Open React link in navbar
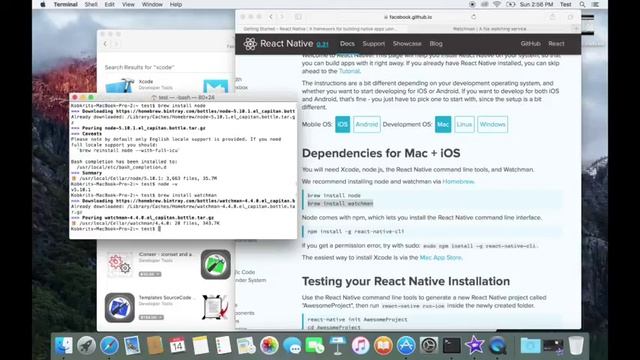Screen dimensions: 640x360 556,44
